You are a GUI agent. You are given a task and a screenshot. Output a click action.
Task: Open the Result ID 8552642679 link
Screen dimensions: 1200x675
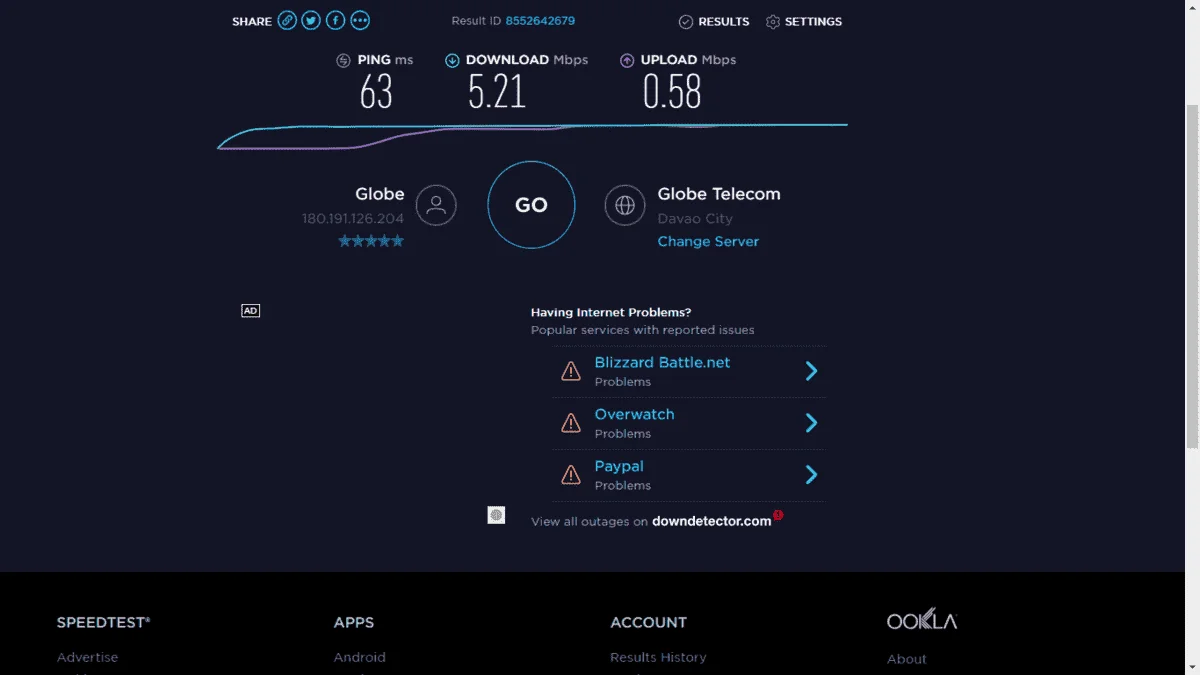coord(540,21)
